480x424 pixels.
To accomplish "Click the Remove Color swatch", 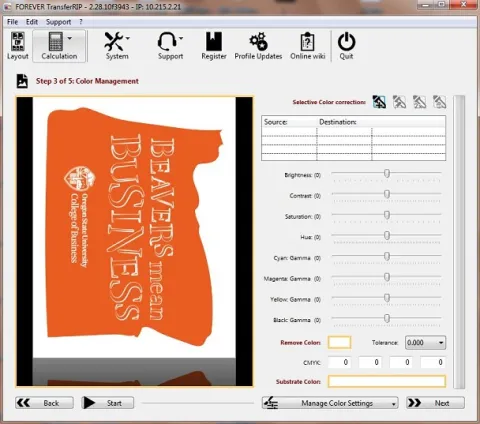I will pyautogui.click(x=339, y=342).
